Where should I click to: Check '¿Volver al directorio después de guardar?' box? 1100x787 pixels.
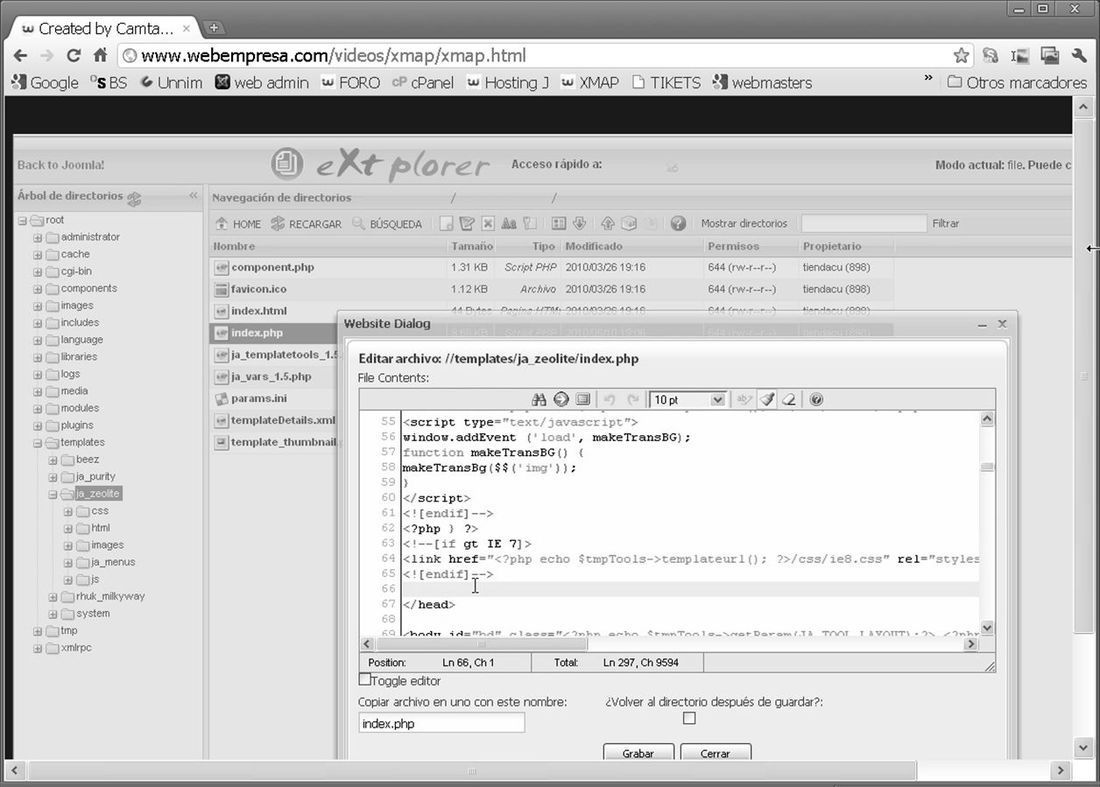point(689,718)
